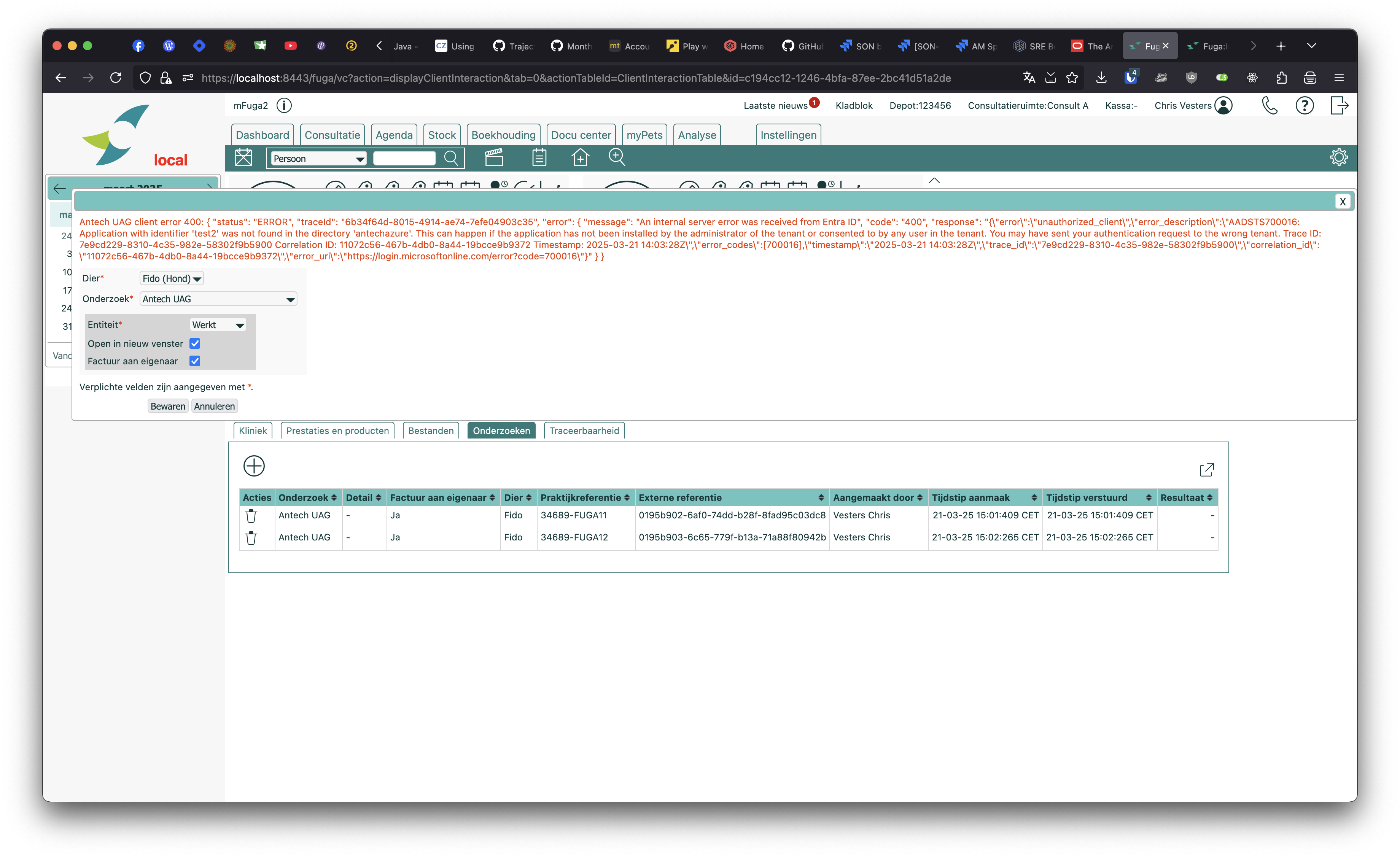This screenshot has height=858, width=1400.
Task: Switch to the Traceerbaarheid tab
Action: [x=584, y=431]
